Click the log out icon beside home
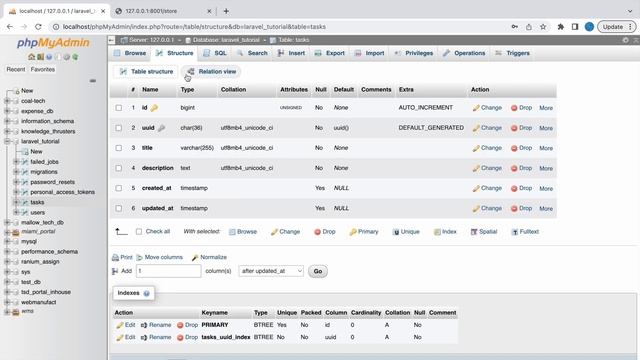Viewport: 640px width, 360px height. [x=40, y=57]
